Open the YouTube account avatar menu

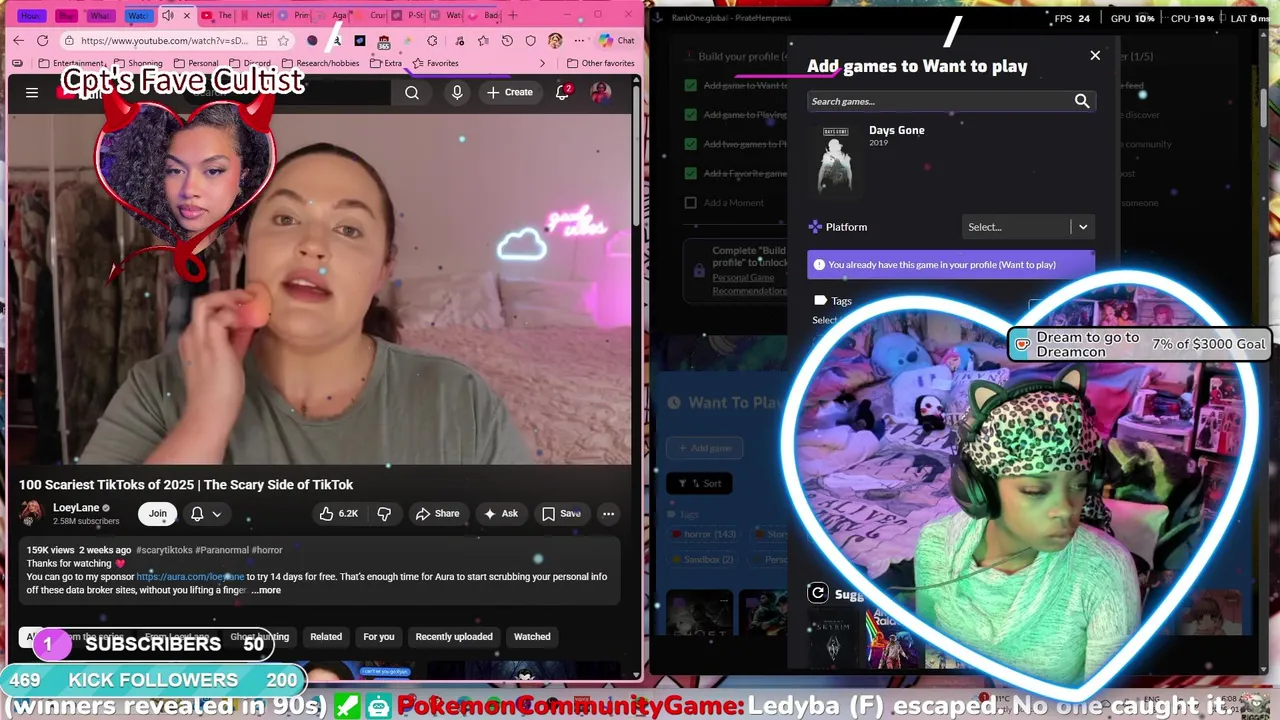point(601,92)
